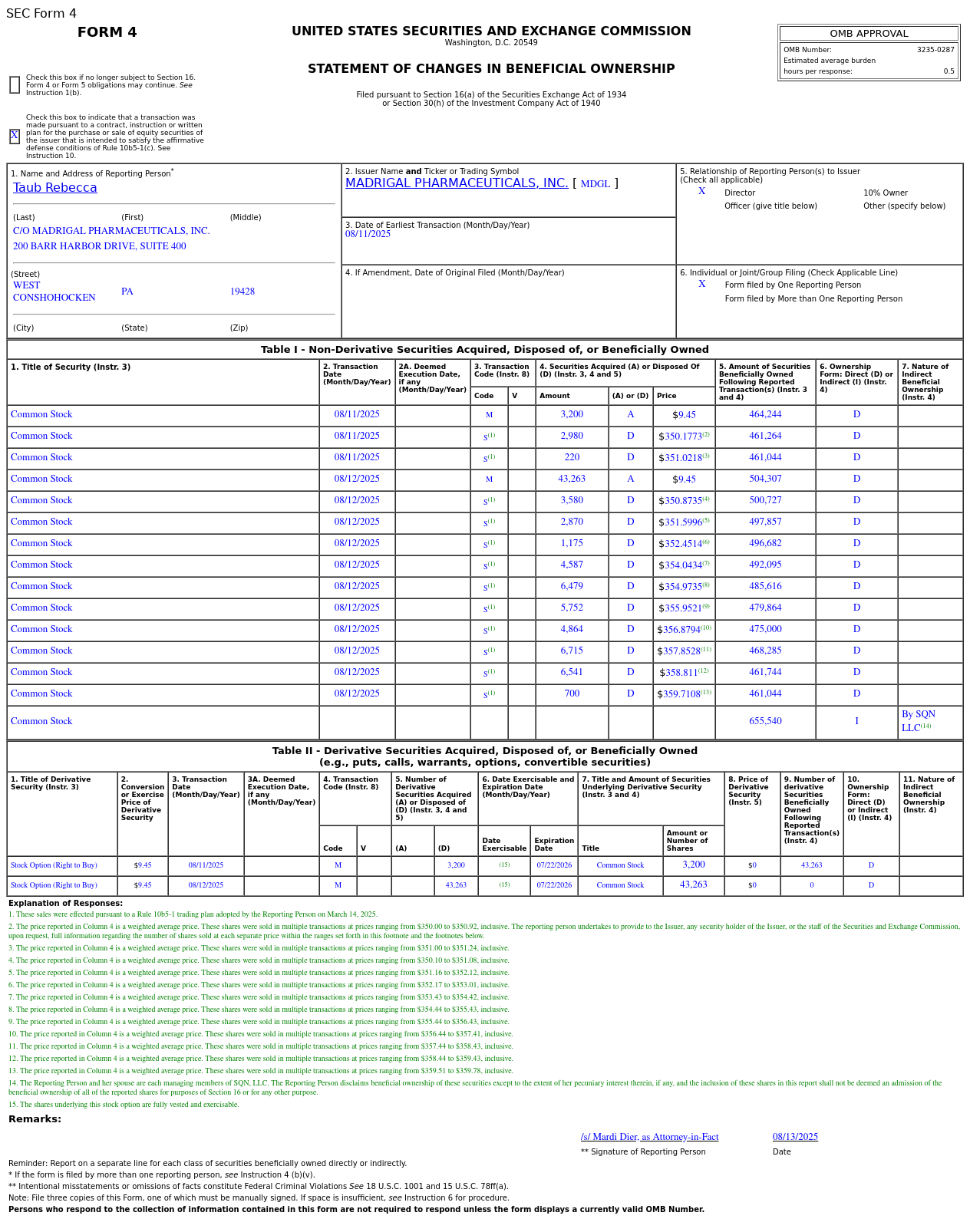Viewport: 970px width, 1232px height.
Task: Click the share amount 1,175
Action: tap(572, 543)
